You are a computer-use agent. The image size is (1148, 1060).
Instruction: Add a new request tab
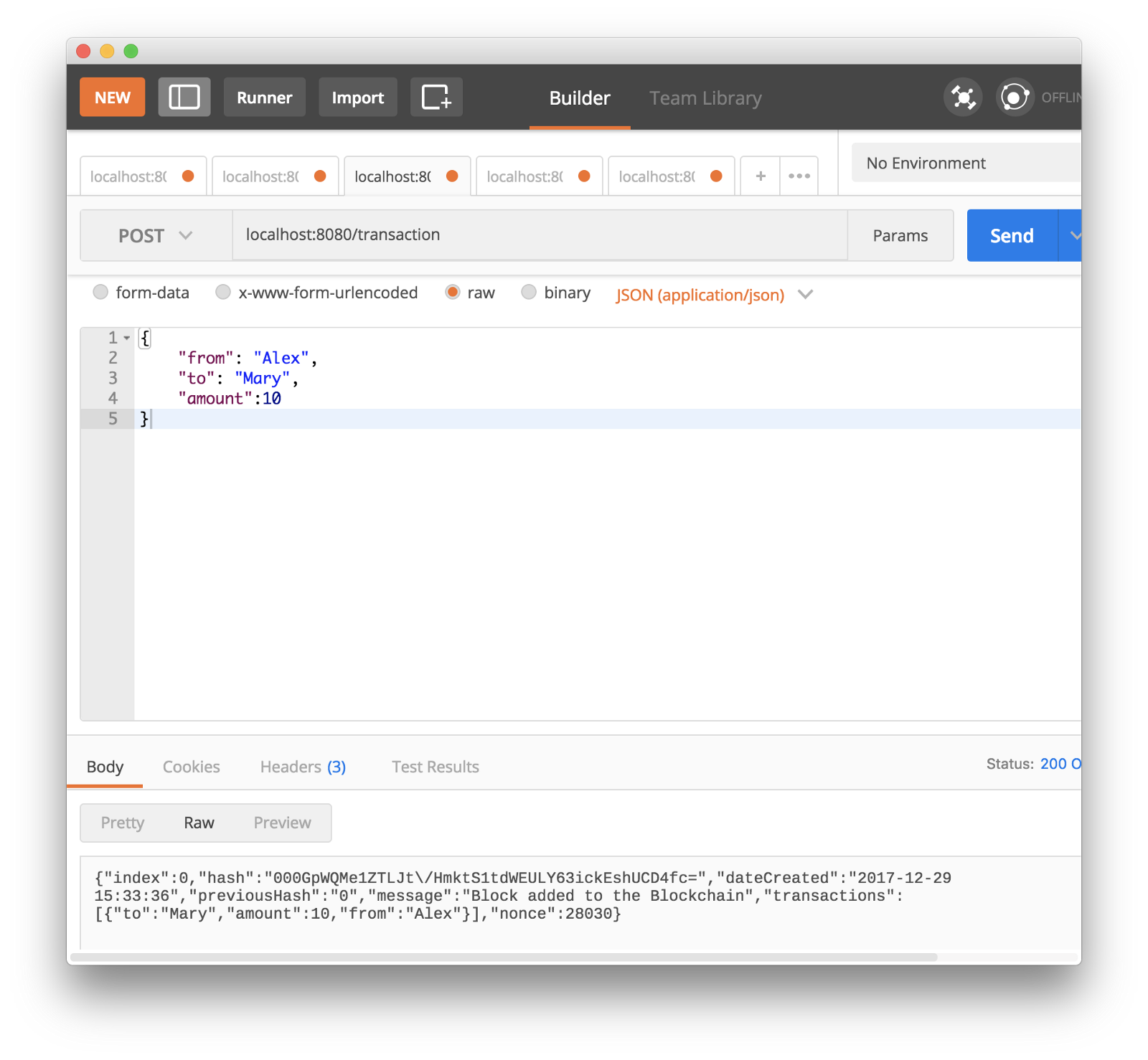(761, 176)
